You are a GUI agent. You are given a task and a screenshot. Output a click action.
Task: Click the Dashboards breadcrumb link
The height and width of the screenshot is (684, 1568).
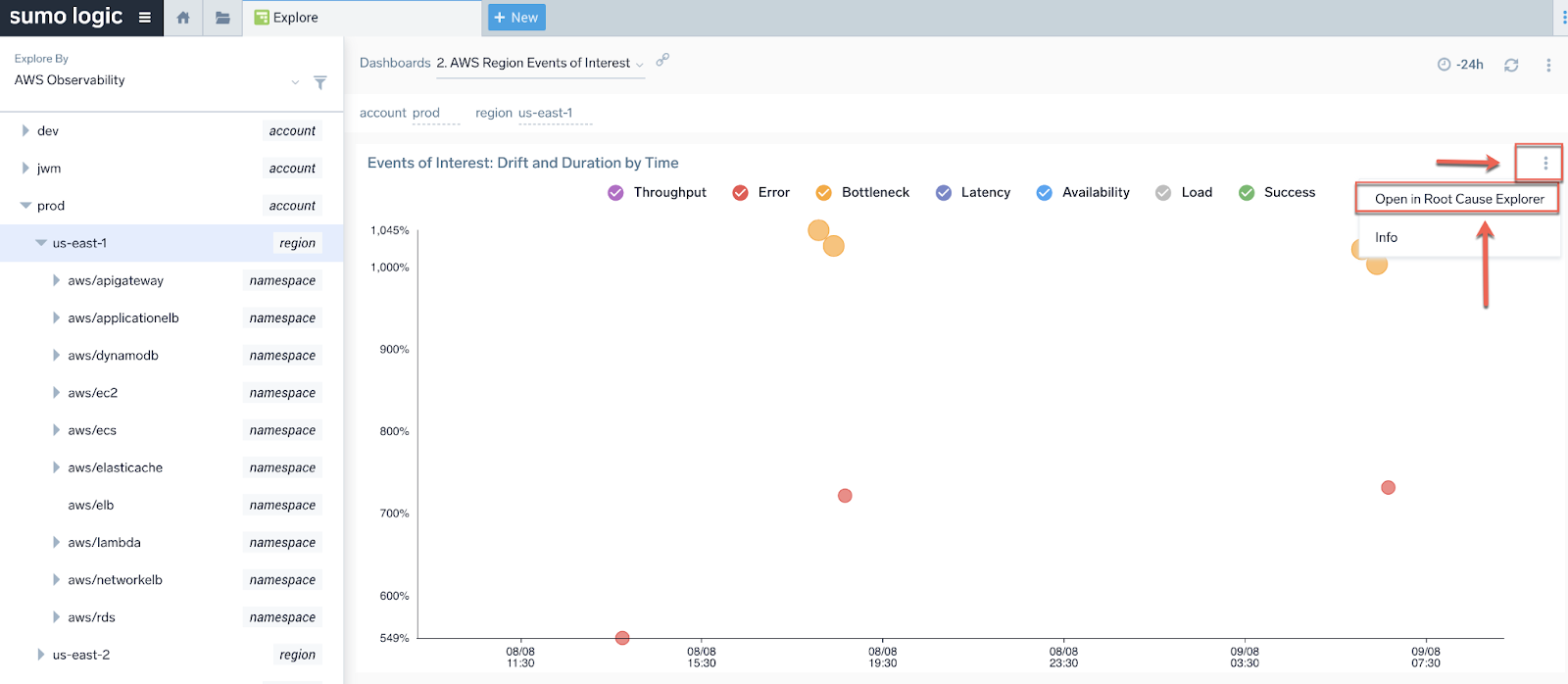(395, 63)
